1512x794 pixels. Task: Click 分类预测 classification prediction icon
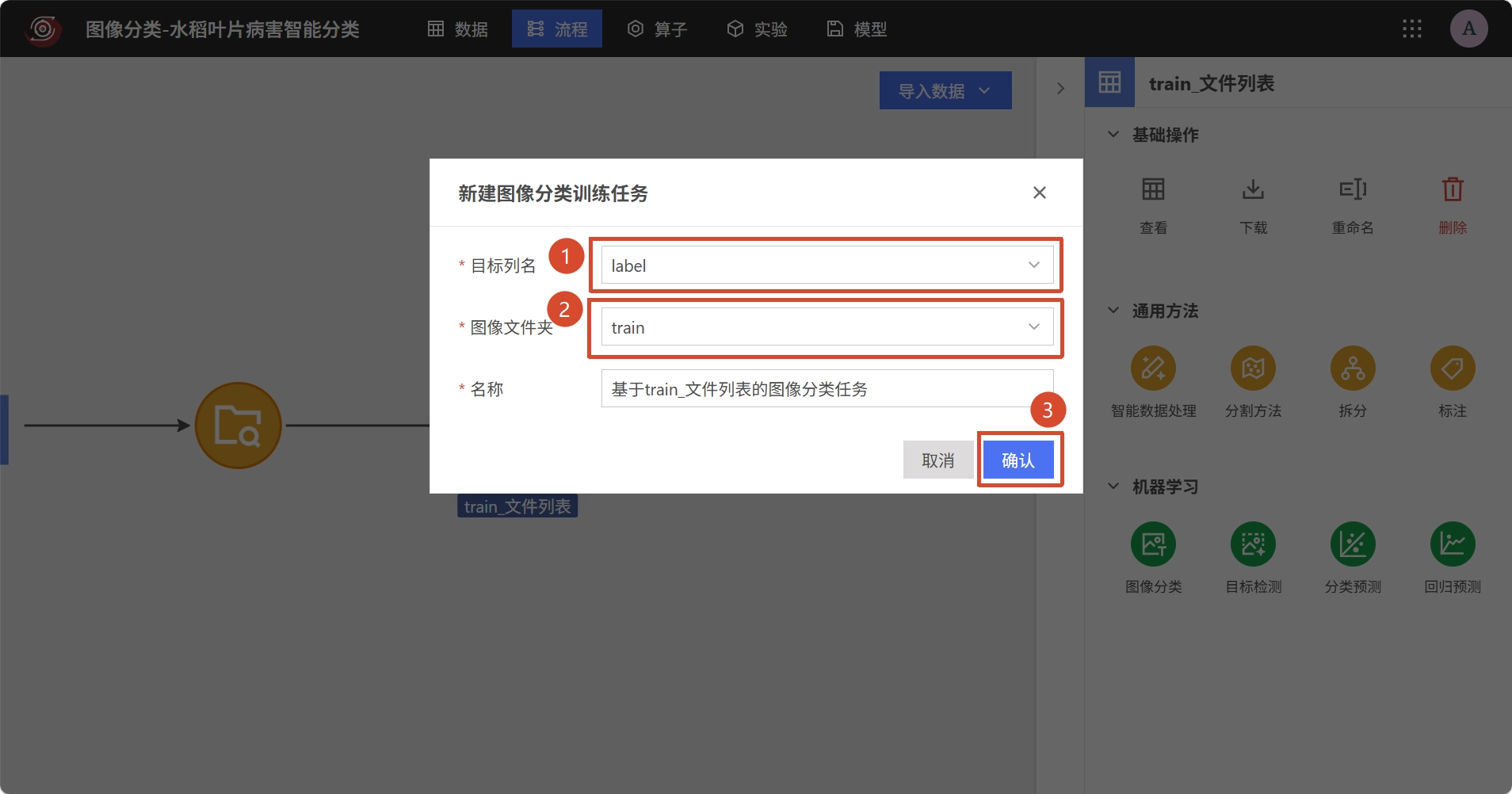click(1353, 544)
